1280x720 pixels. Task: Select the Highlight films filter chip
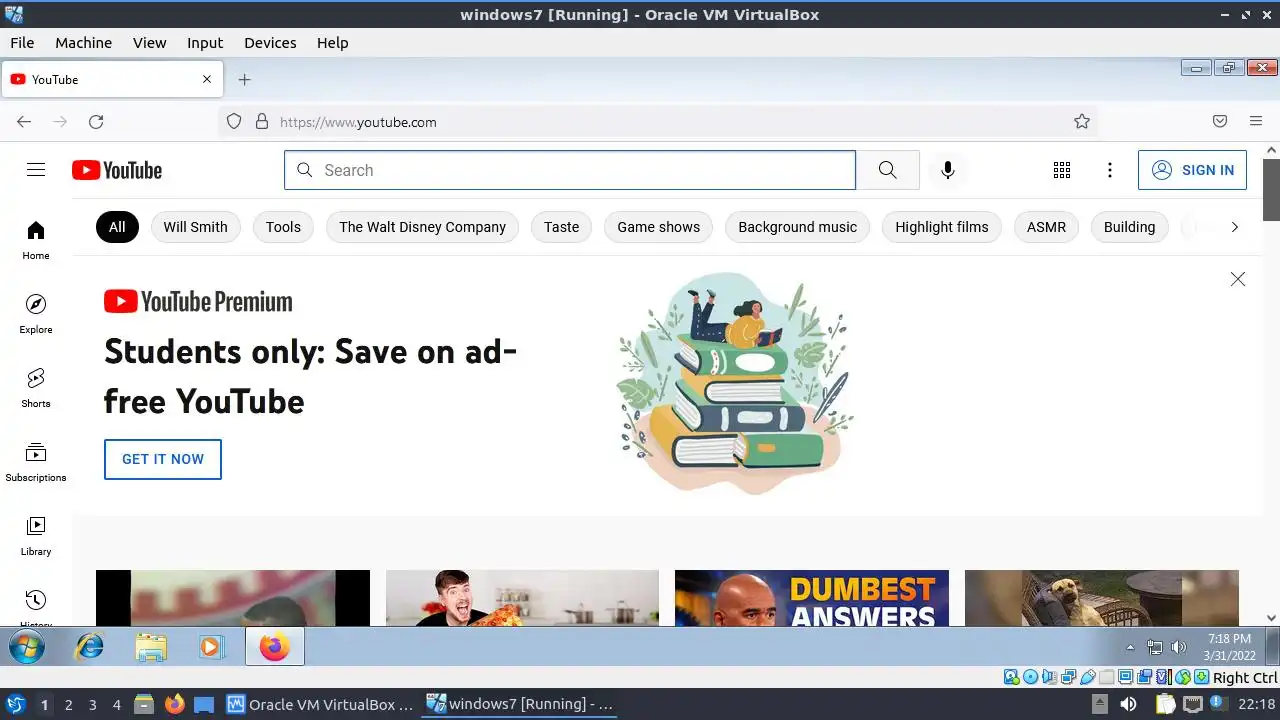(942, 227)
